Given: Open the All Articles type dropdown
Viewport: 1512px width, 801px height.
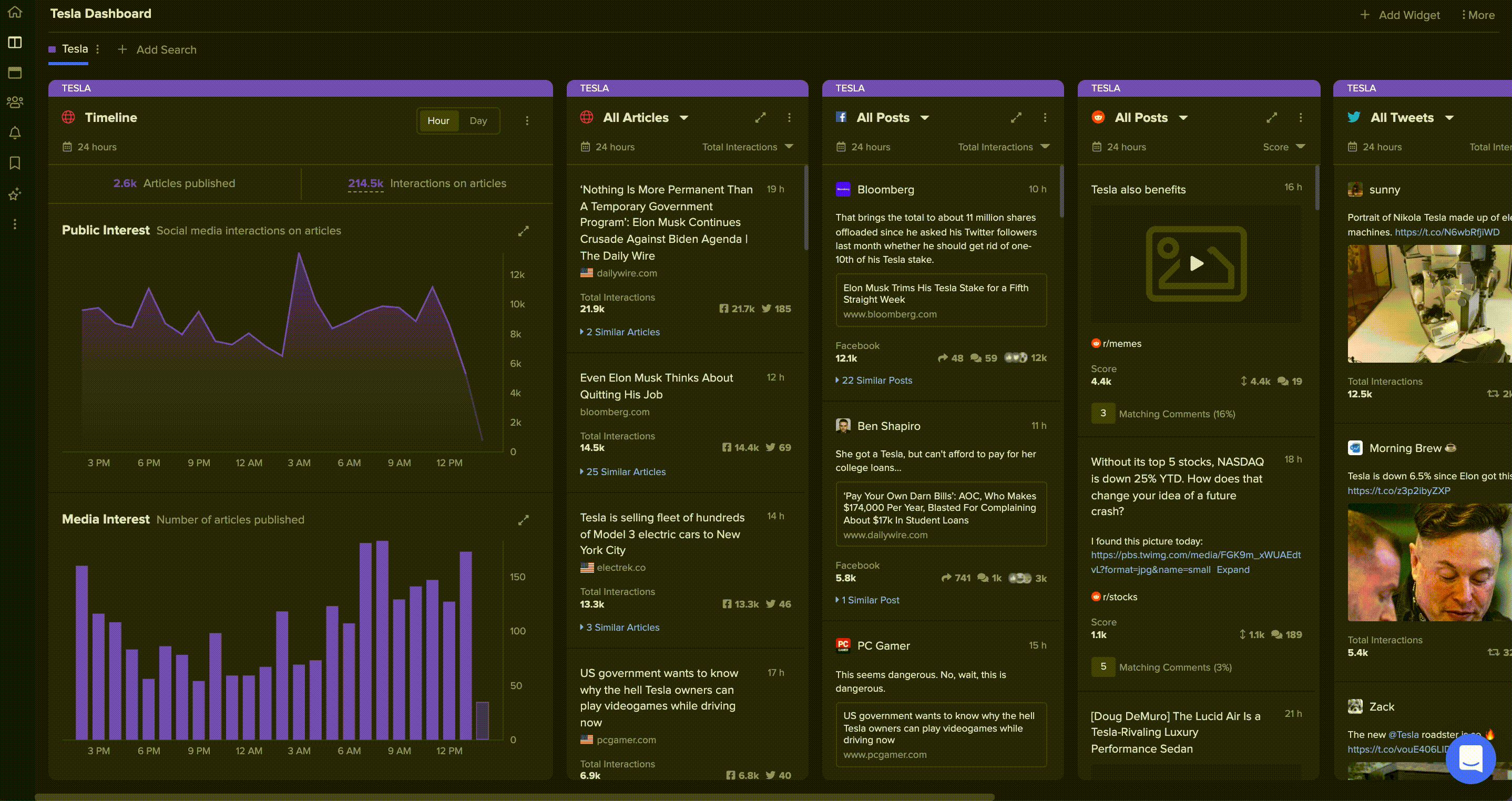Looking at the screenshot, I should (x=684, y=118).
